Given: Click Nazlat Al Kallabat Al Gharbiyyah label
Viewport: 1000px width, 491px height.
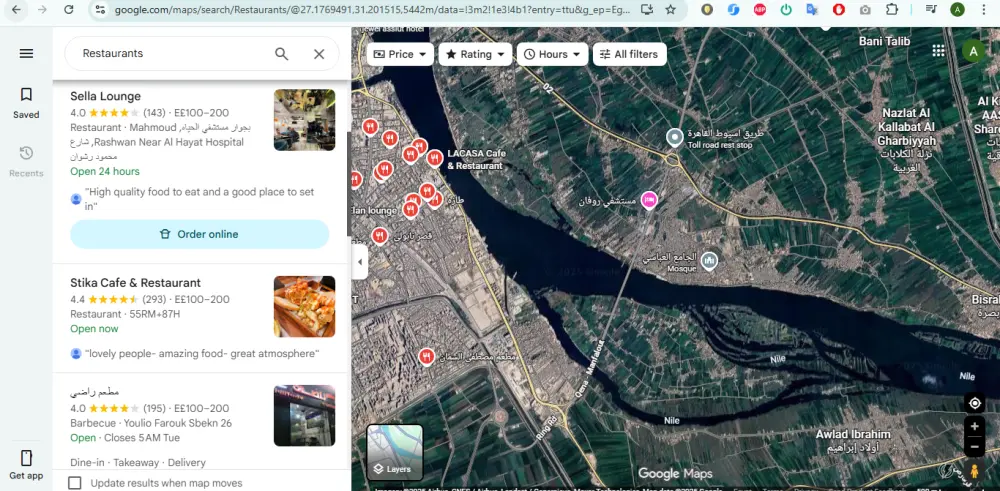Looking at the screenshot, I should pyautogui.click(x=906, y=127).
